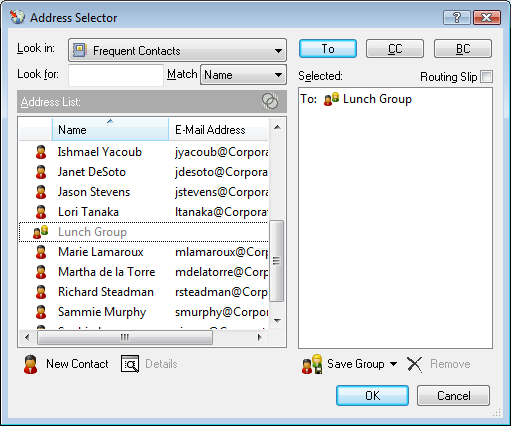Screen dimensions: 511x426
Task: Click the horizontal scrollbar thumb
Action: point(125,337)
